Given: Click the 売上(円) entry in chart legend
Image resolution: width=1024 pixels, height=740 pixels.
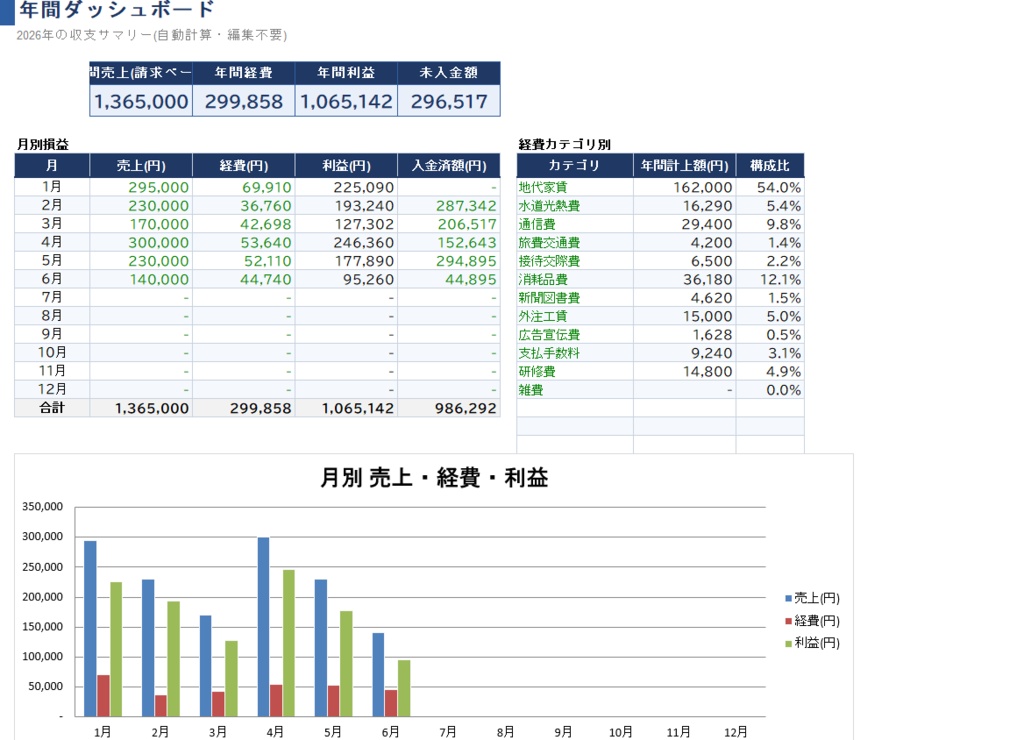Looking at the screenshot, I should [x=812, y=598].
